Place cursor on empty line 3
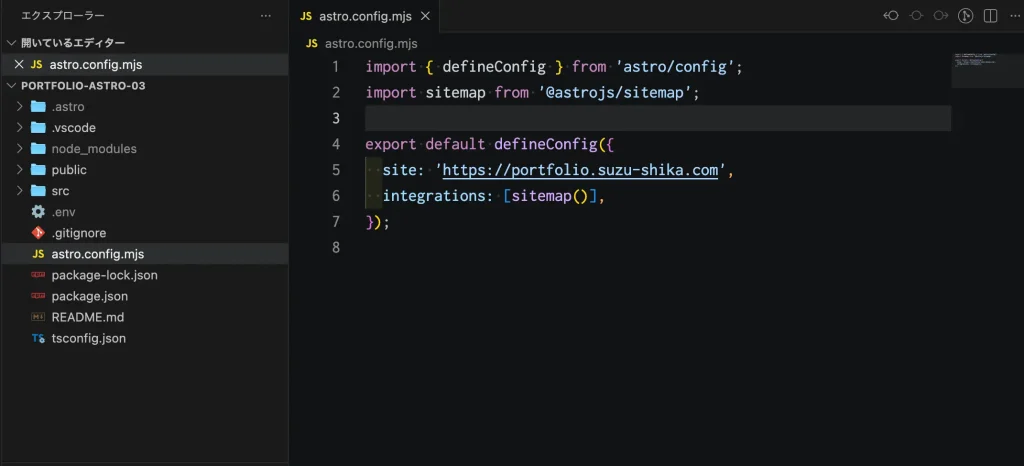This screenshot has height=466, width=1024. [x=657, y=118]
